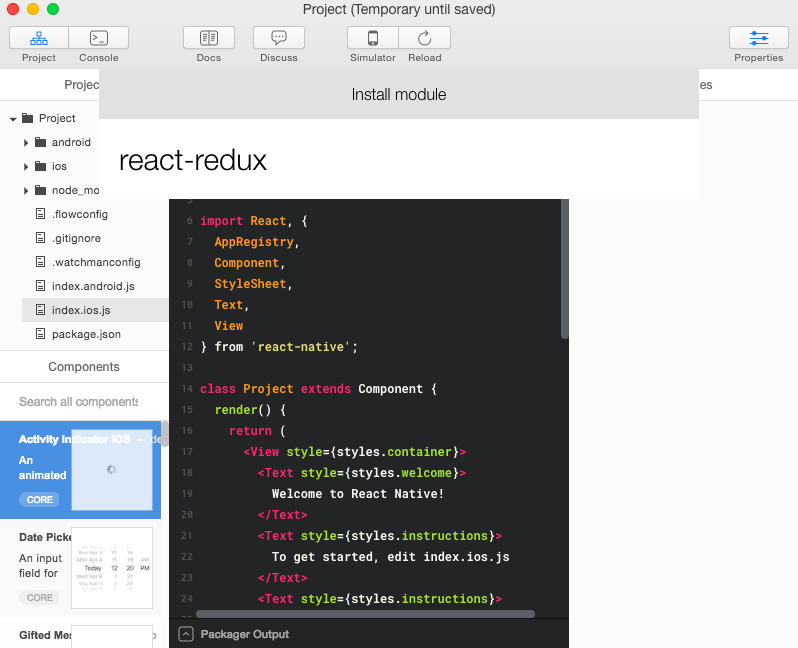Click the code editor vertical scrollbar
Viewport: 798px width, 648px height.
564,269
